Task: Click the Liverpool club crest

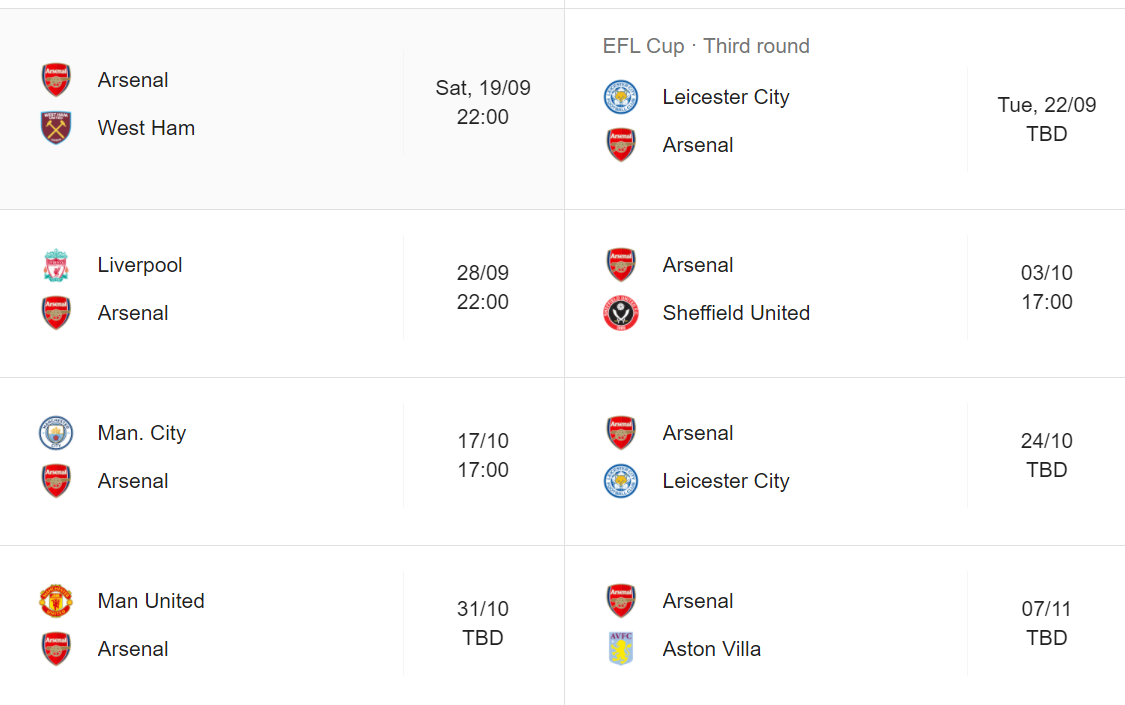Action: [x=56, y=265]
